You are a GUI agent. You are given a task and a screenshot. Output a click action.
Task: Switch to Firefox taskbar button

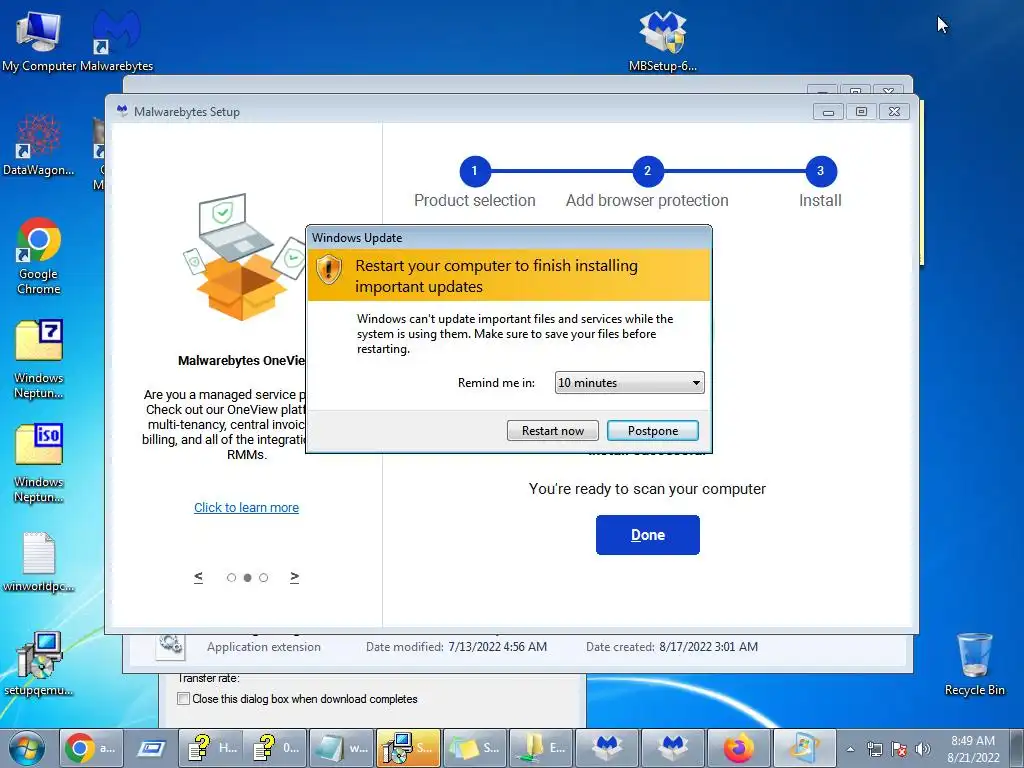point(739,748)
